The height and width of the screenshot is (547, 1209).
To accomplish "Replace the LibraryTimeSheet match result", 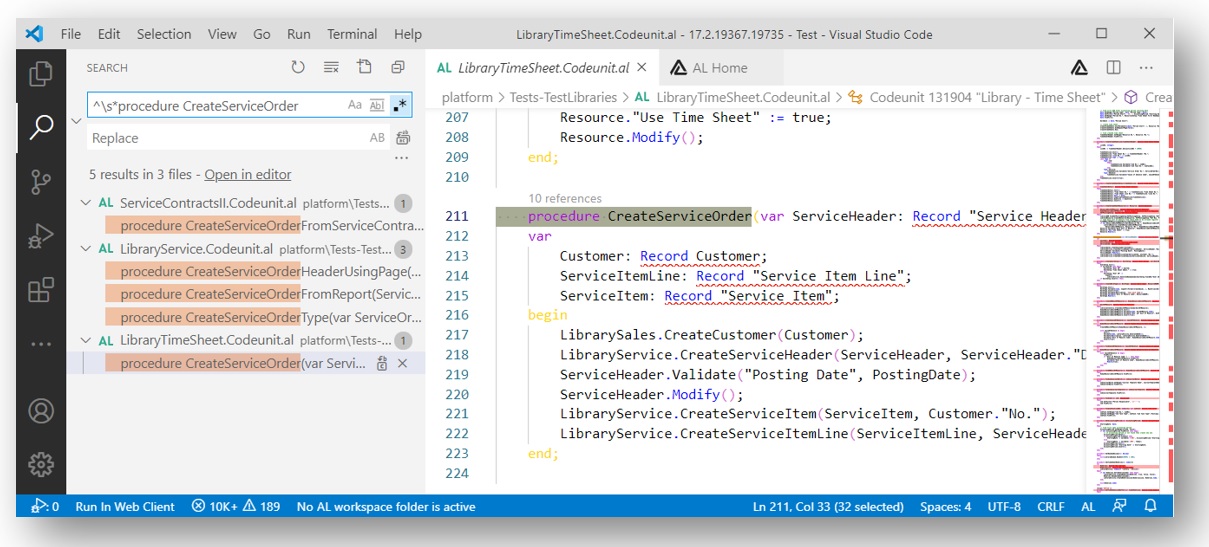I will [x=382, y=364].
